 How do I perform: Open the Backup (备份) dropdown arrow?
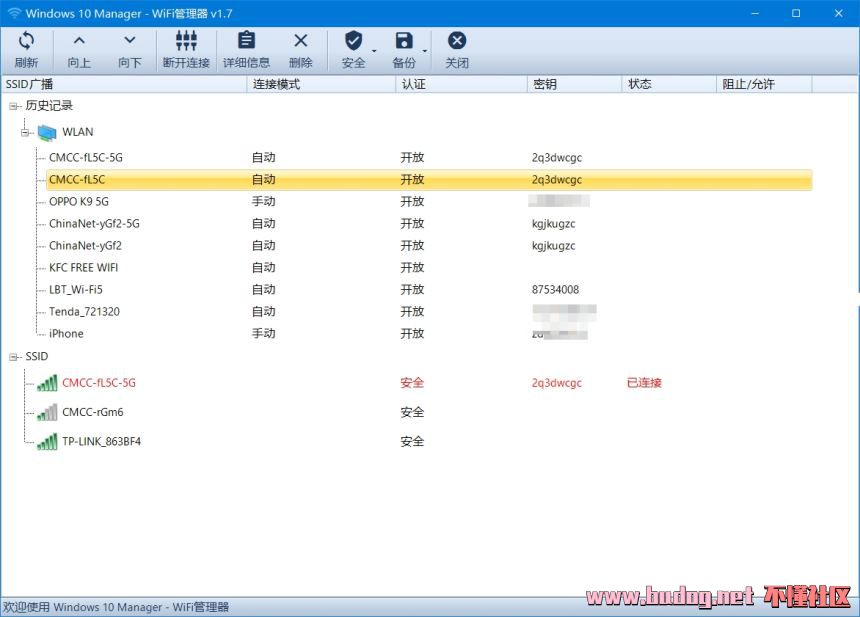(x=425, y=51)
